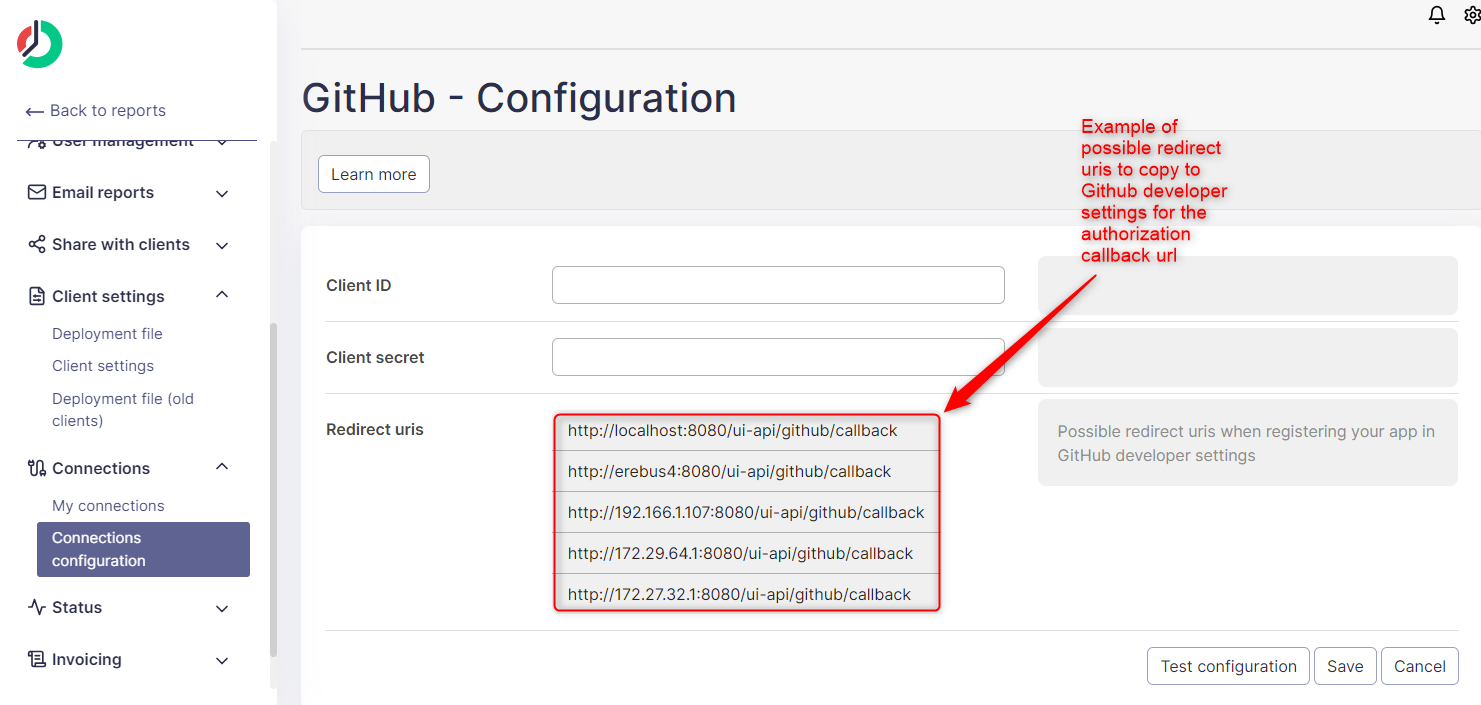The image size is (1481, 705).
Task: Select Deployment file in sidebar
Action: [107, 333]
